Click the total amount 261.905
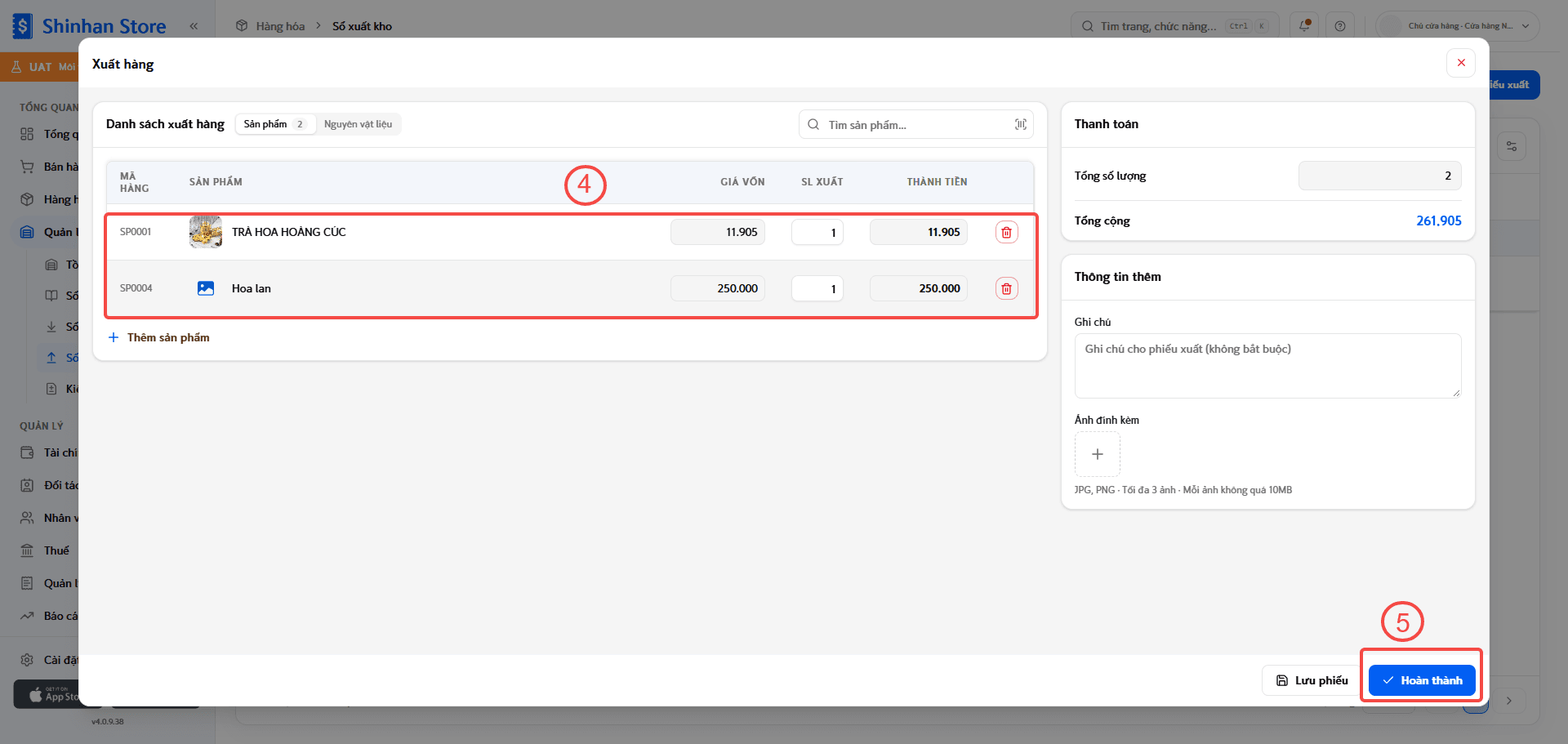The height and width of the screenshot is (744, 1568). pyautogui.click(x=1438, y=221)
